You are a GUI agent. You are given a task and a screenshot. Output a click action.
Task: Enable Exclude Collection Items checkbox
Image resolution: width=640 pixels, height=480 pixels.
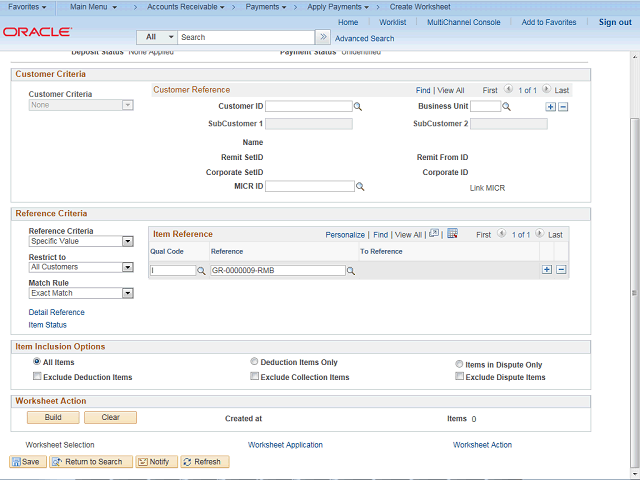[x=254, y=377]
